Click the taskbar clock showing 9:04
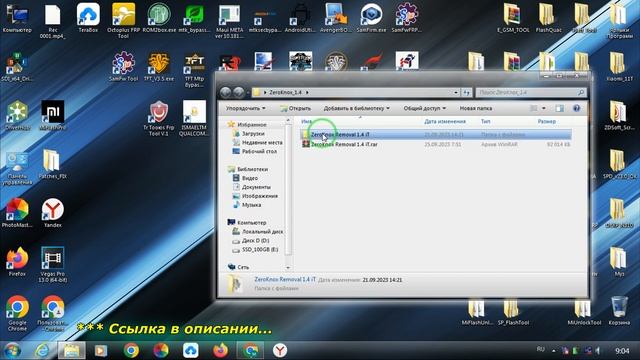Viewport: 640px width, 360px height. coord(622,351)
